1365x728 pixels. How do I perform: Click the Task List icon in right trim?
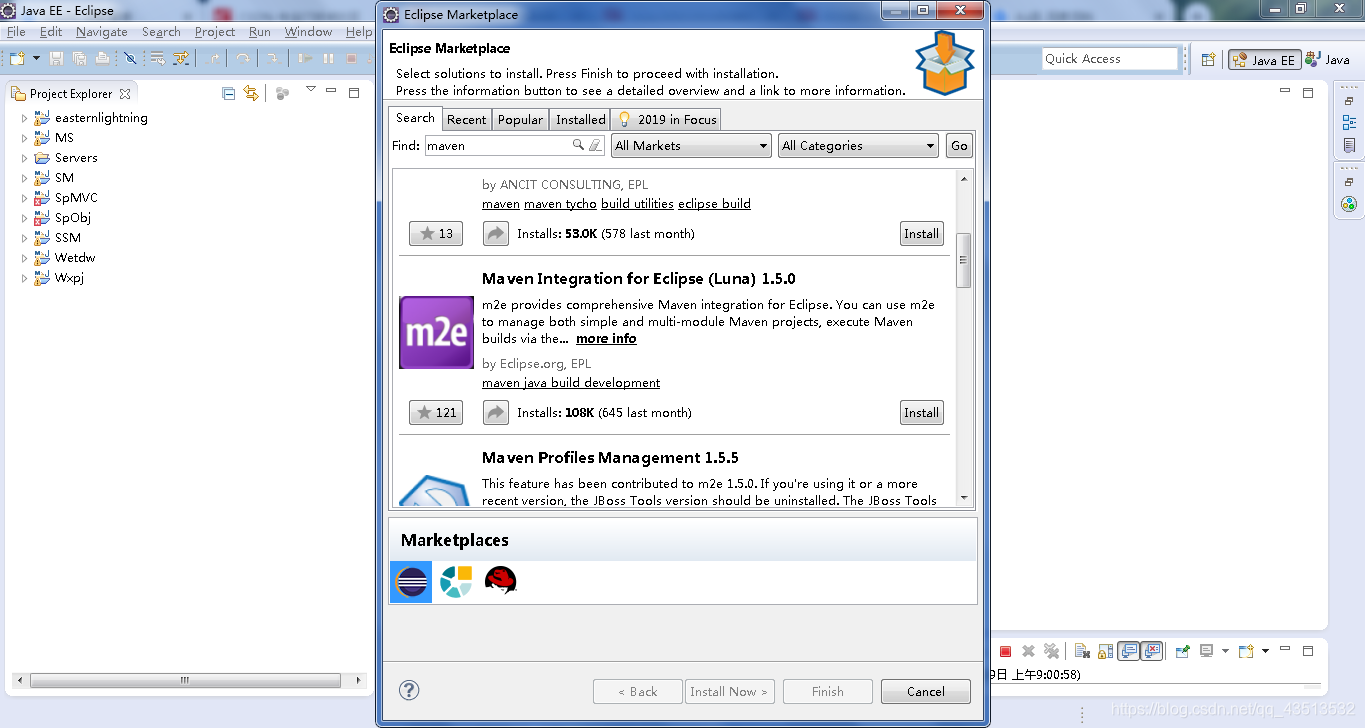tap(1349, 145)
